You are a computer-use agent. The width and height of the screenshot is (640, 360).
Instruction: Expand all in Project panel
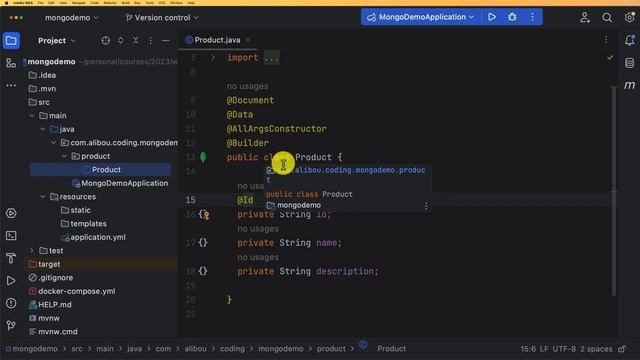coord(121,40)
